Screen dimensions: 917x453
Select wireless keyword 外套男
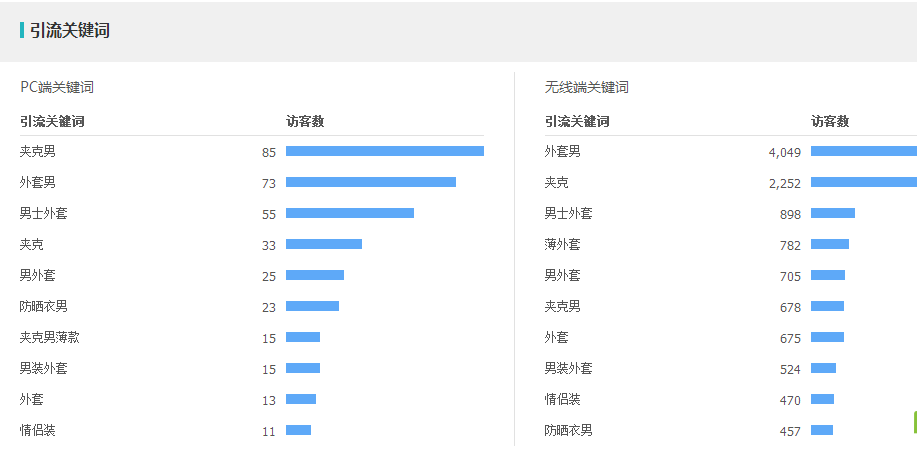pos(563,152)
